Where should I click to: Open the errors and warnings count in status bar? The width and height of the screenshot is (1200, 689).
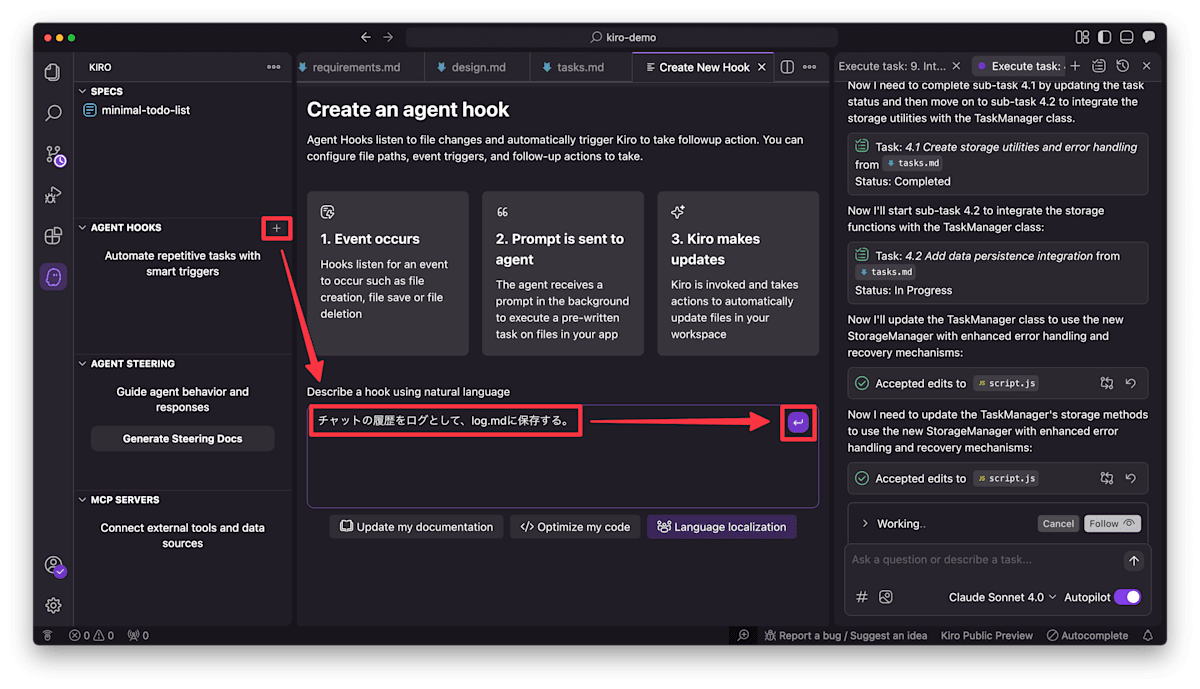click(x=91, y=636)
